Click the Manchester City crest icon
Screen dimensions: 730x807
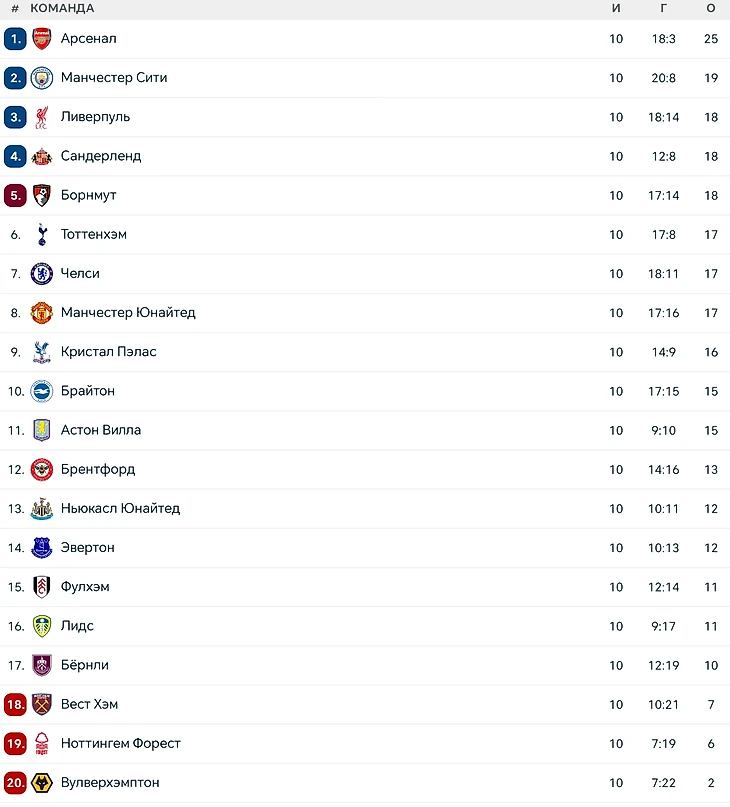pos(41,78)
